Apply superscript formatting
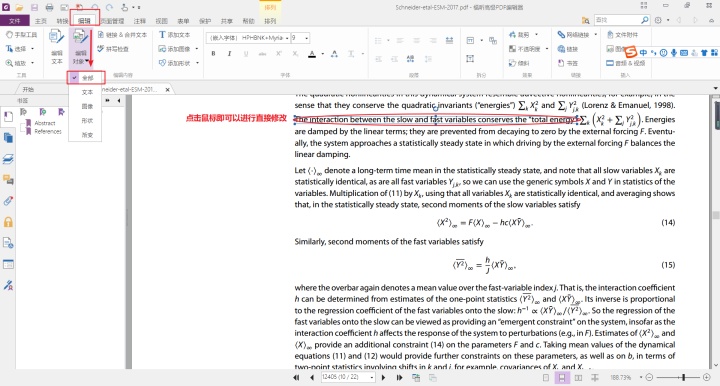This screenshot has width=720, height=386. pos(279,54)
